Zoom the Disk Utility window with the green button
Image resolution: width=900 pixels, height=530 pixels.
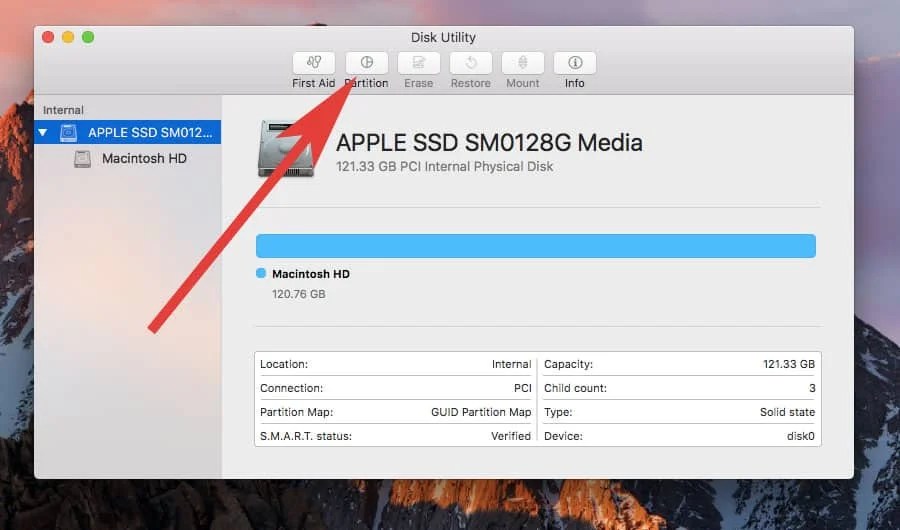point(88,37)
